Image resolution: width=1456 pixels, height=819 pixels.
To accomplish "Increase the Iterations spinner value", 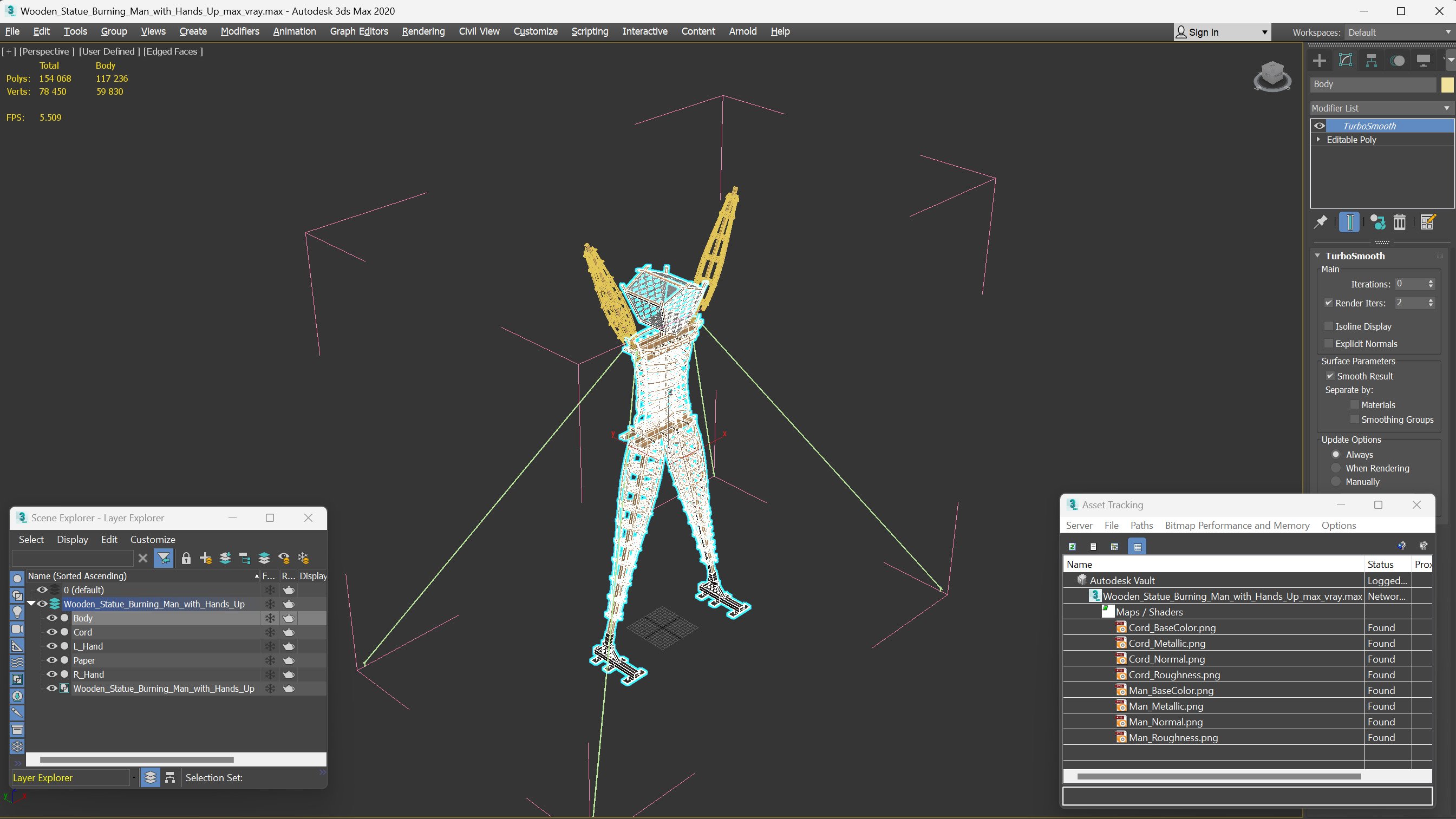I will pos(1431,281).
